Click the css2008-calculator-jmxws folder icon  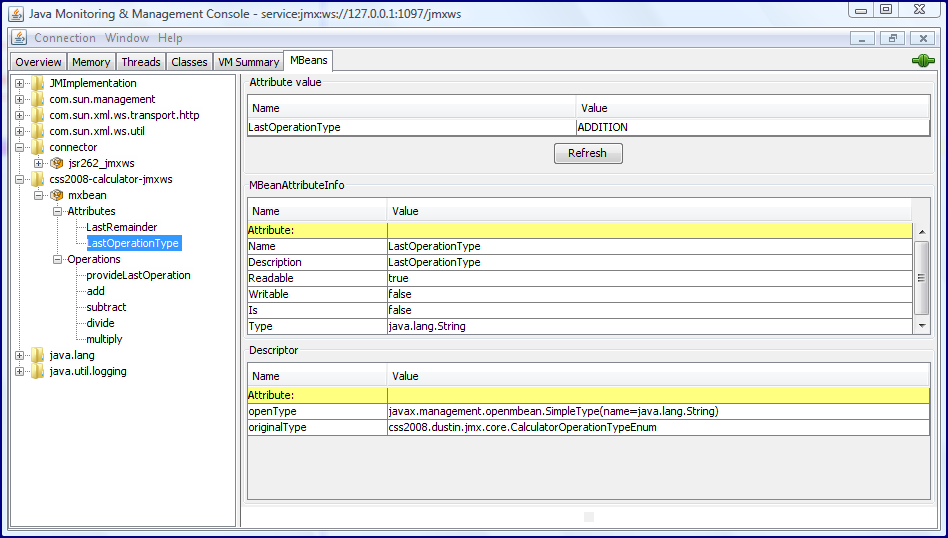point(38,179)
